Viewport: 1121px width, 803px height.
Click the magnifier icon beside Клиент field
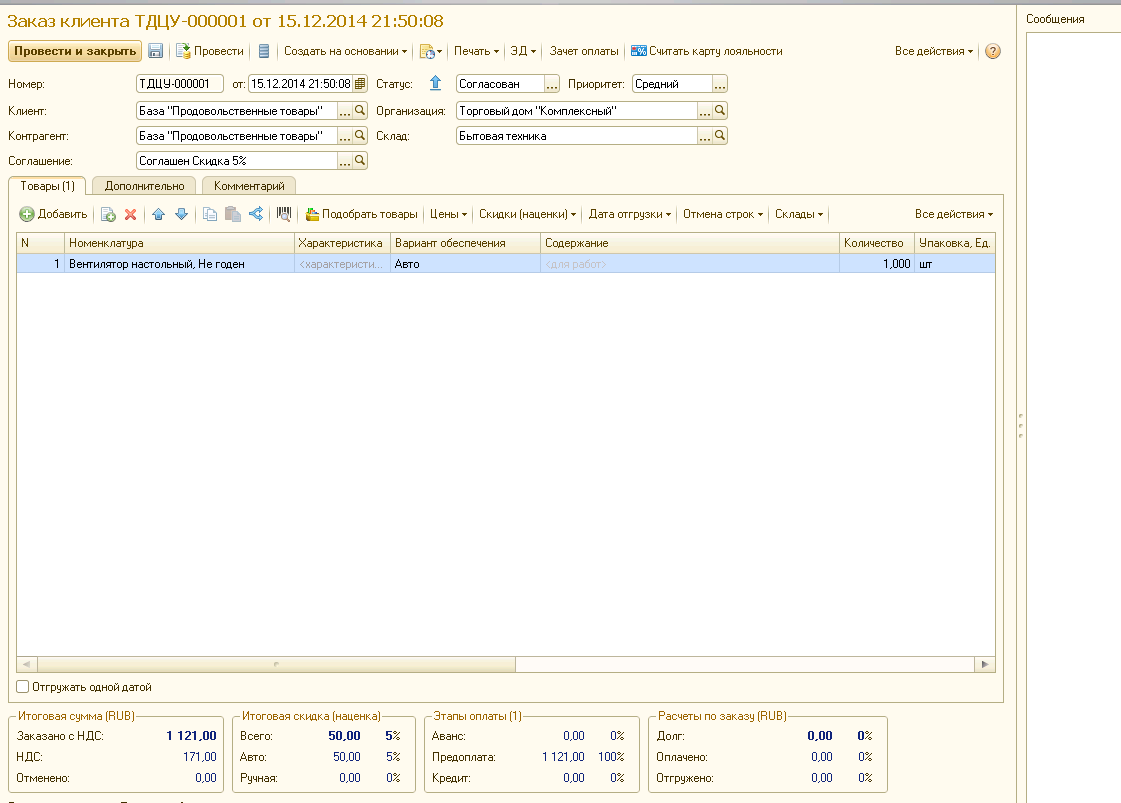pos(360,110)
